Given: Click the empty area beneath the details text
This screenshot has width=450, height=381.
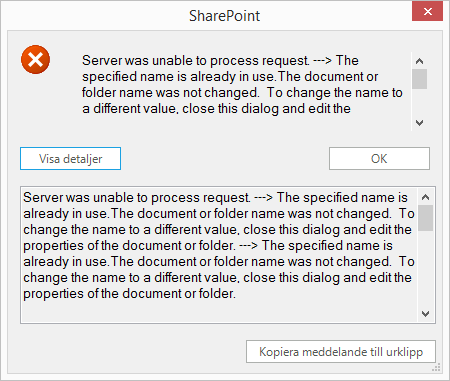Looking at the screenshot, I should [x=219, y=312].
